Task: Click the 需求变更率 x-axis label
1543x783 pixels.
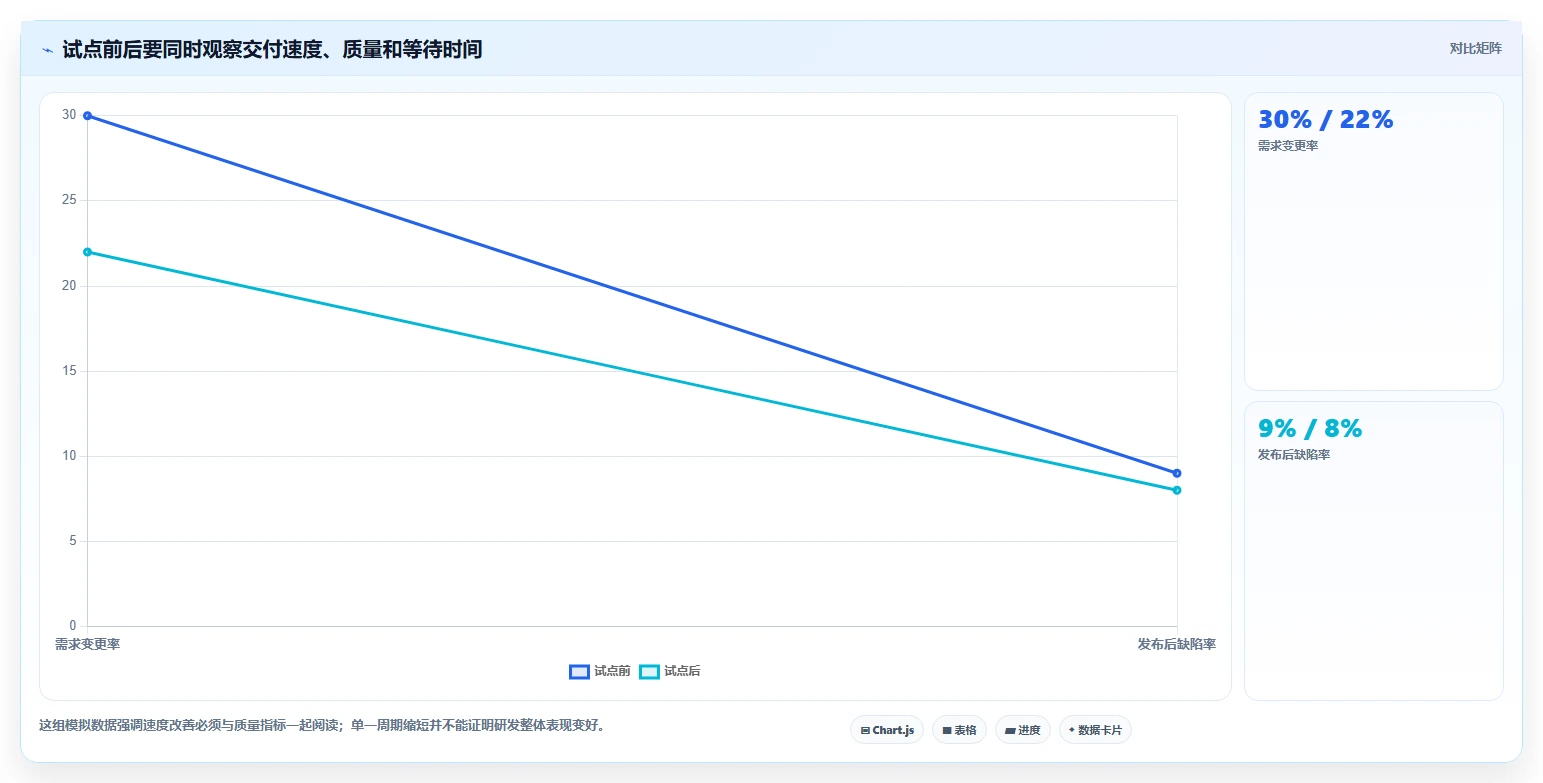Action: point(88,644)
